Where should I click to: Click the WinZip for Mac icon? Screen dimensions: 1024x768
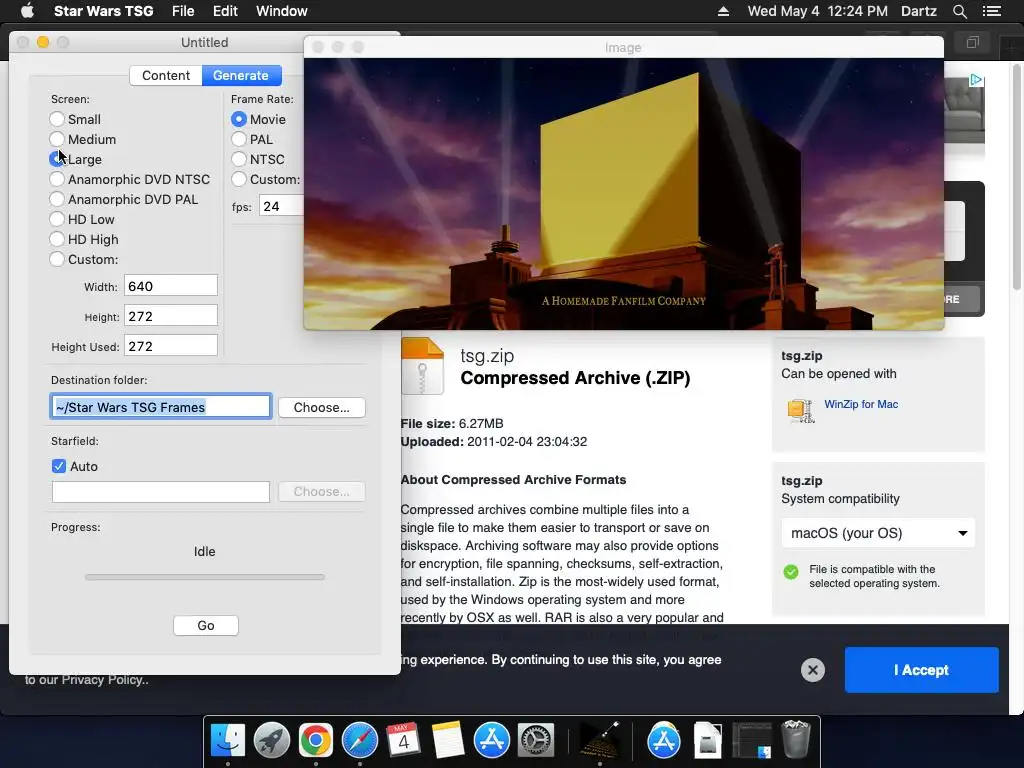click(801, 410)
